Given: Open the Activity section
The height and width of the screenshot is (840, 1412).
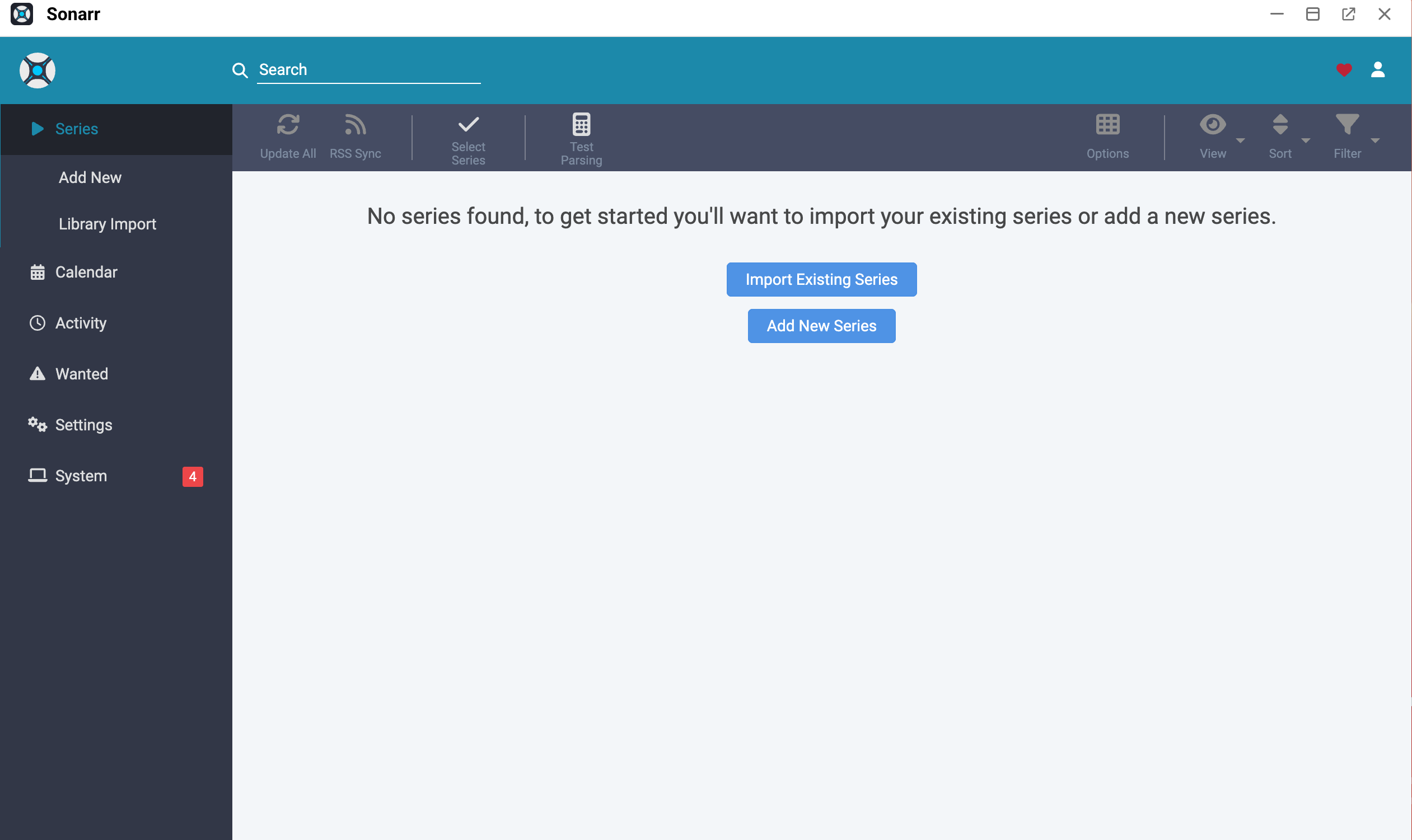Looking at the screenshot, I should (81, 323).
